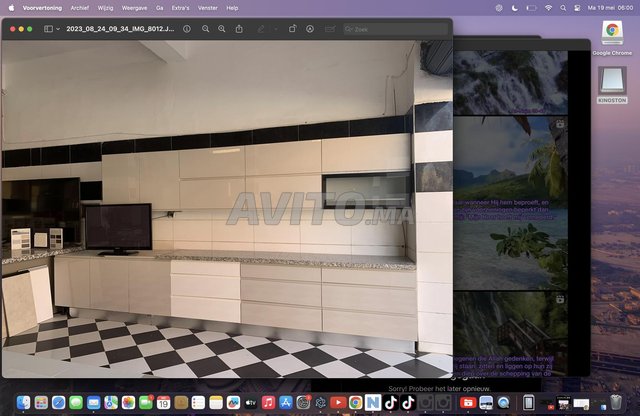Select the markup pen highlight tool

coord(261,29)
